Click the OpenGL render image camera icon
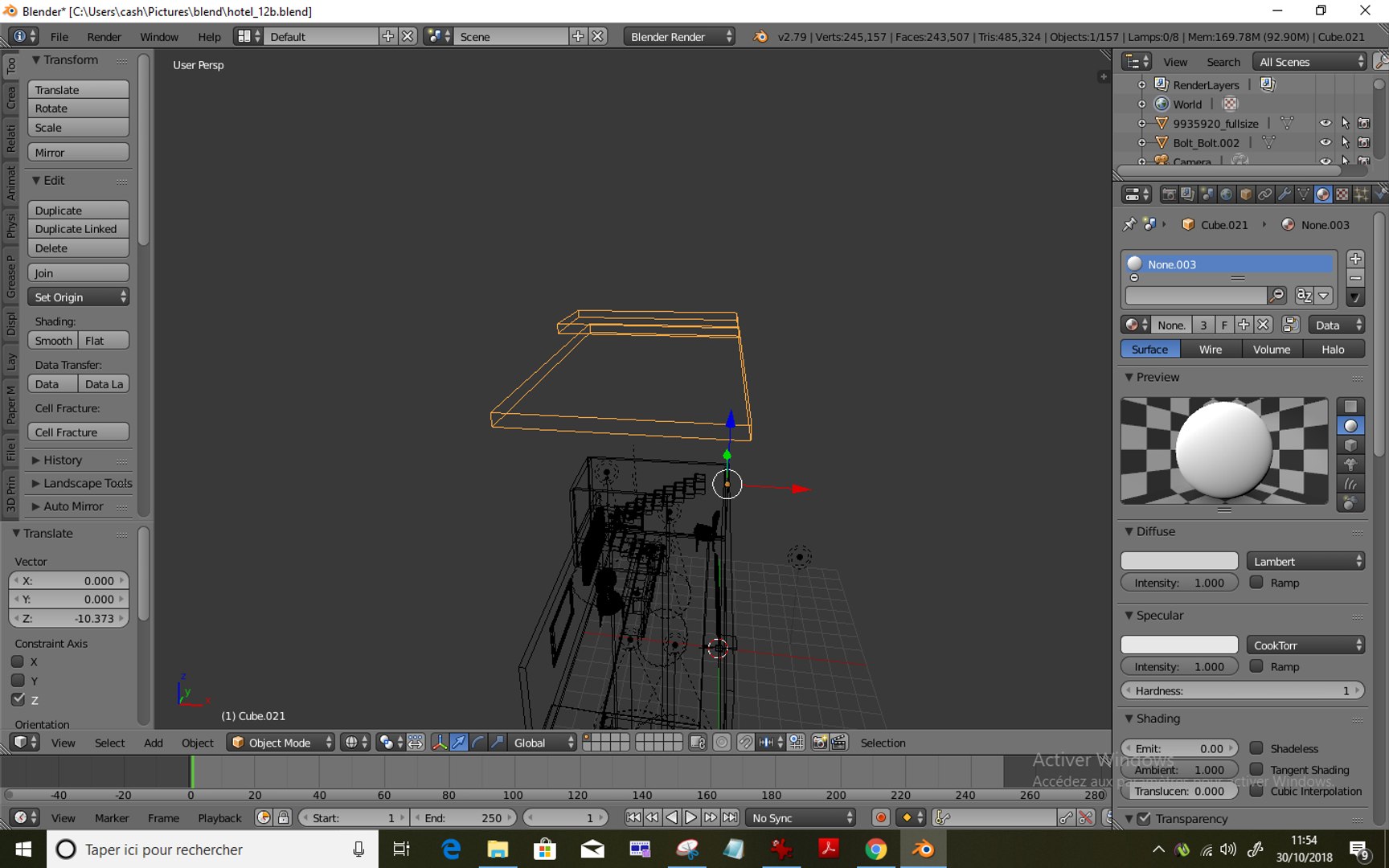1389x868 pixels. coord(820,743)
